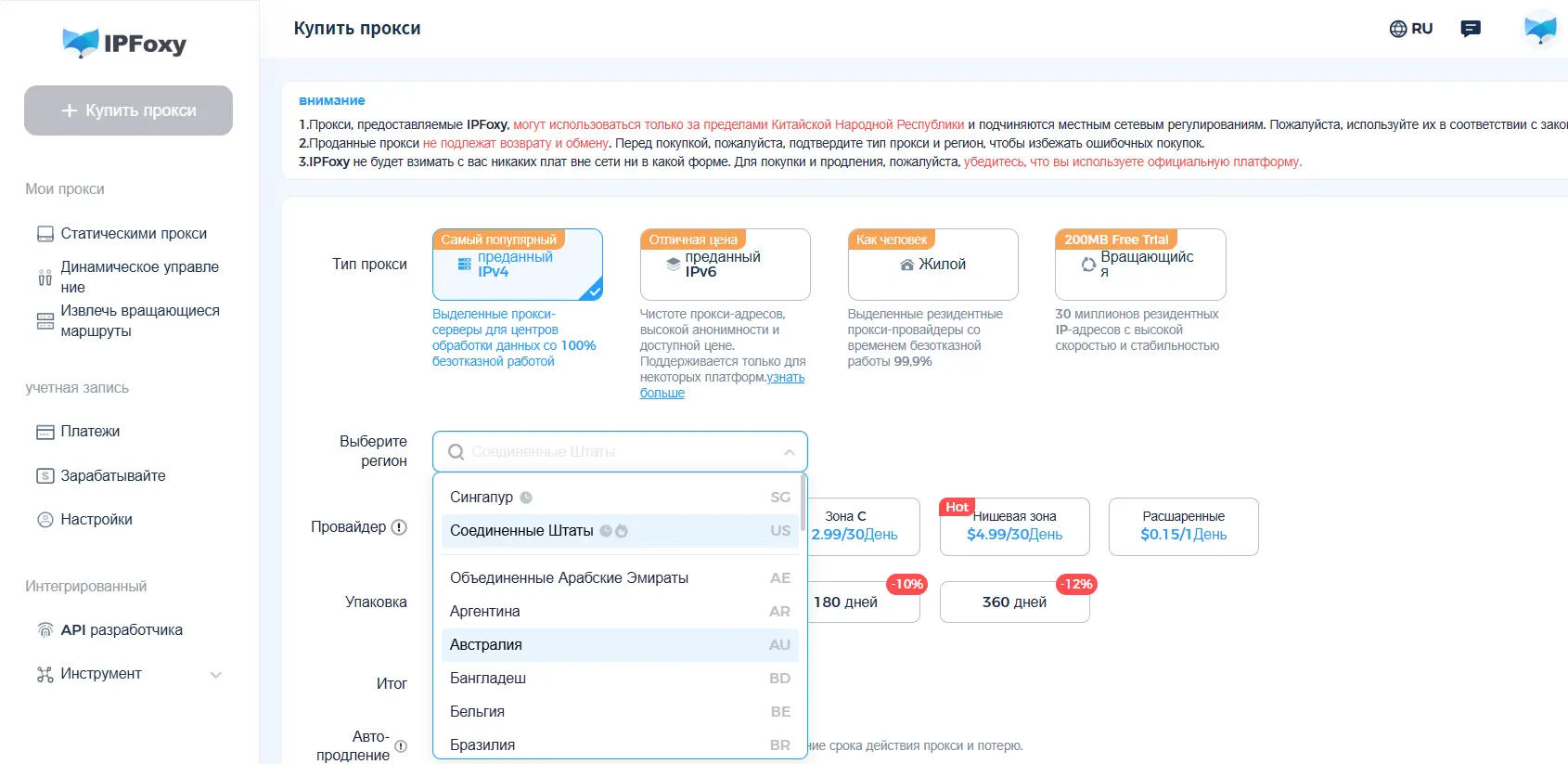Open the language globe RU selector
This screenshot has width=1568, height=764.
1410,29
